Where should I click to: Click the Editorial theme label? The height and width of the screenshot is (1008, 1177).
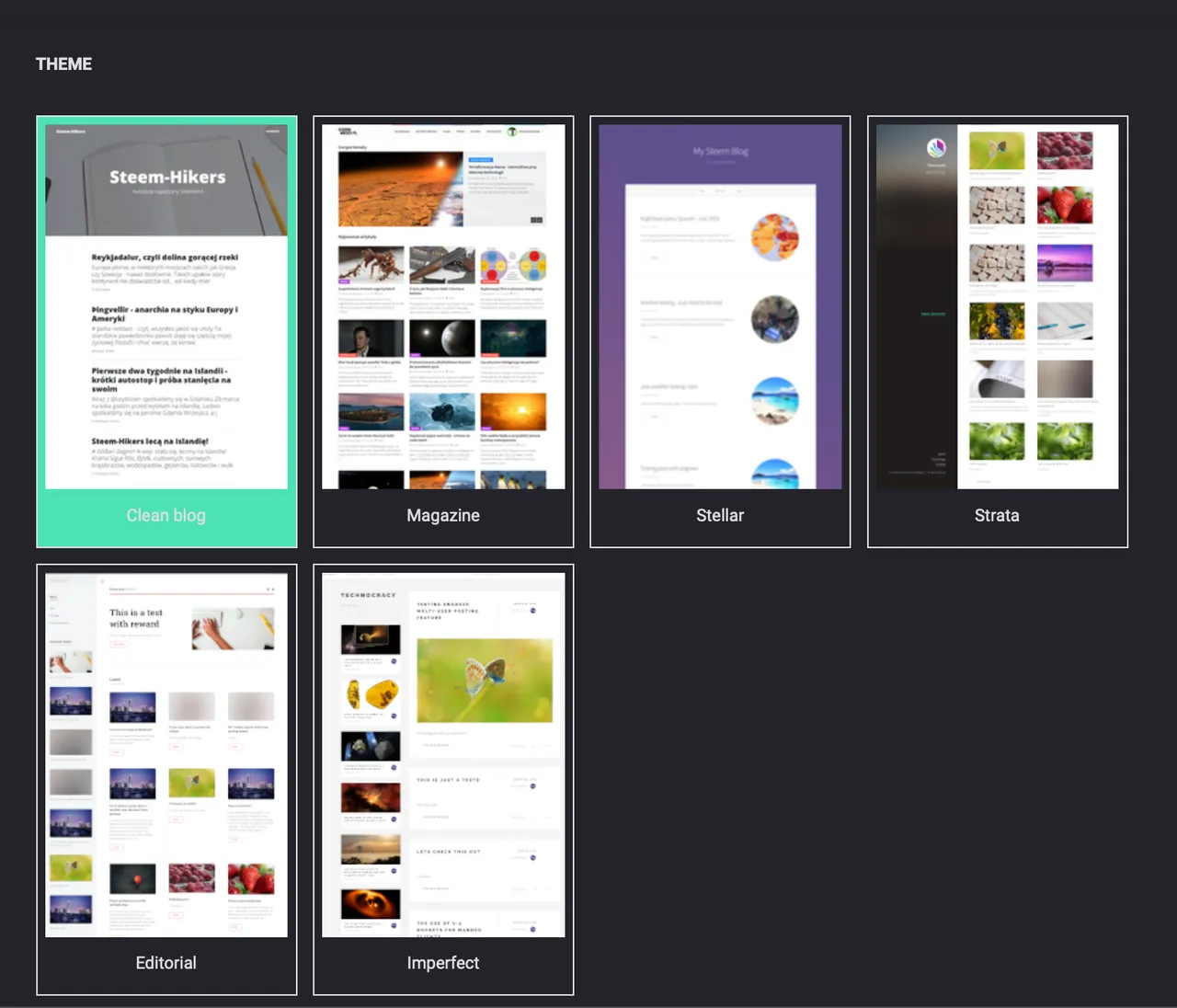166,963
